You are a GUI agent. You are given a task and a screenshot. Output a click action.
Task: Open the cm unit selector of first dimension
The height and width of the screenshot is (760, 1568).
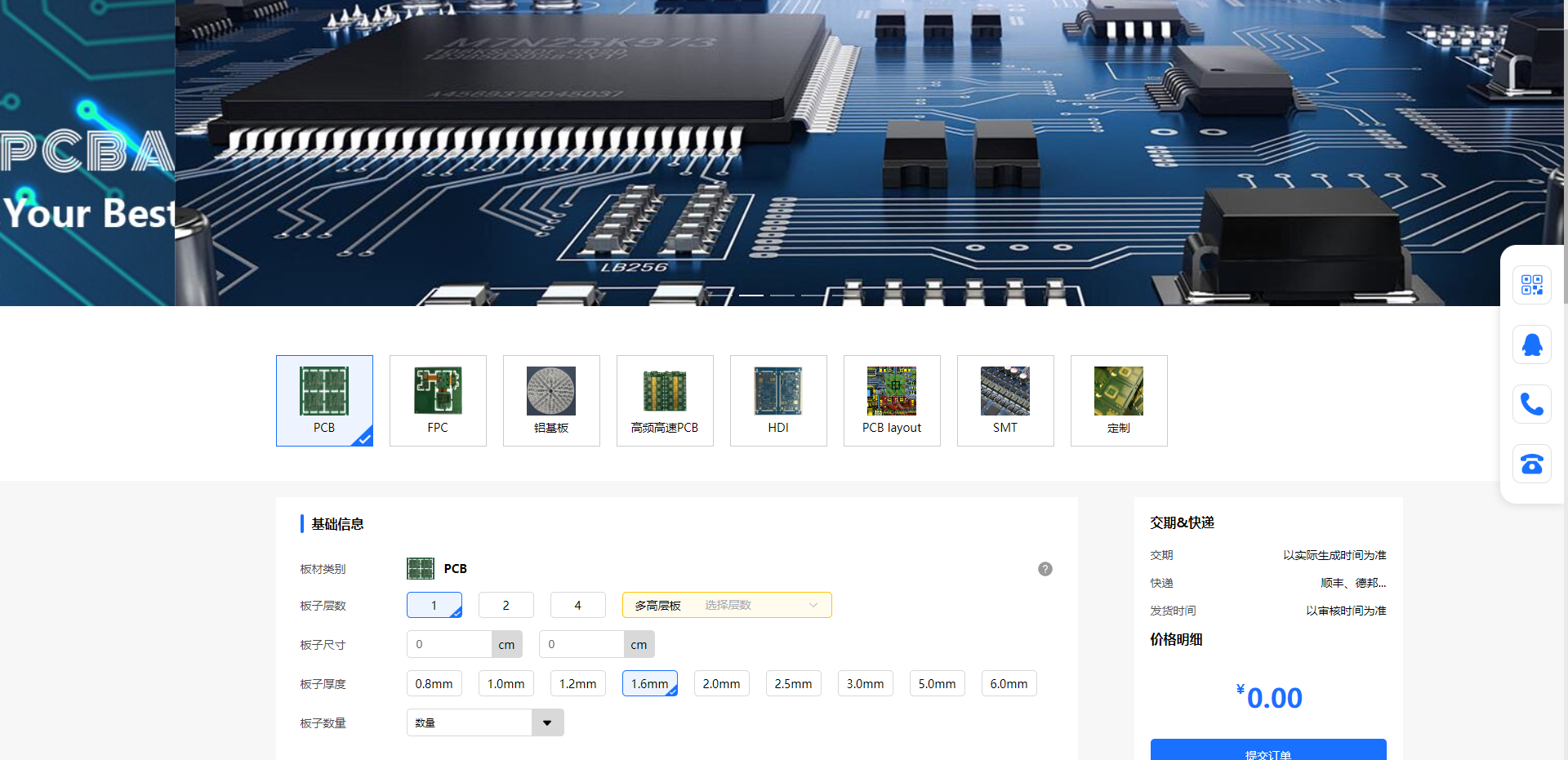point(506,644)
